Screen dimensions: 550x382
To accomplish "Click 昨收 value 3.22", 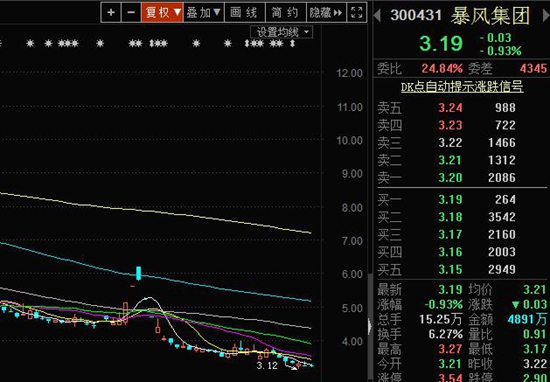I will coord(535,364).
